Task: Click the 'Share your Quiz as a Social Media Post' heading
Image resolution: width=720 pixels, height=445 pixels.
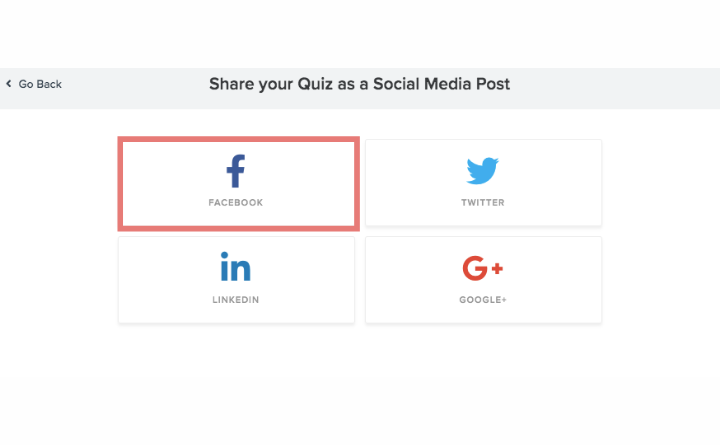Action: point(360,84)
